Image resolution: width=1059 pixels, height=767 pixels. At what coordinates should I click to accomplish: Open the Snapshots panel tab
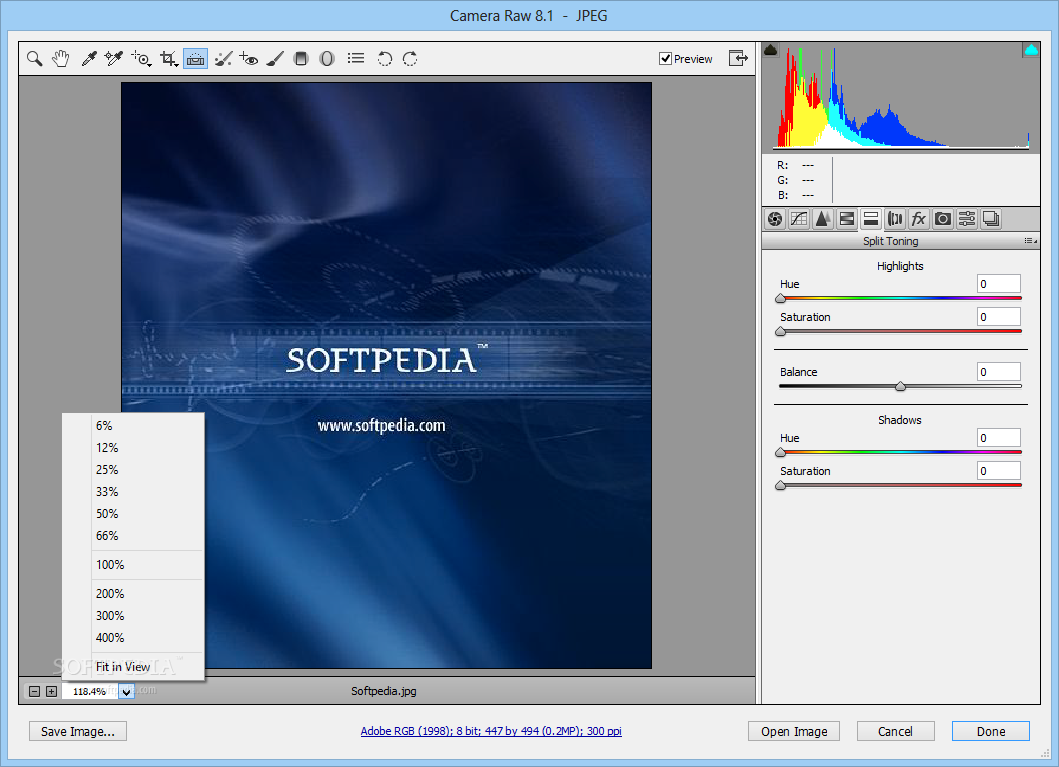point(991,219)
